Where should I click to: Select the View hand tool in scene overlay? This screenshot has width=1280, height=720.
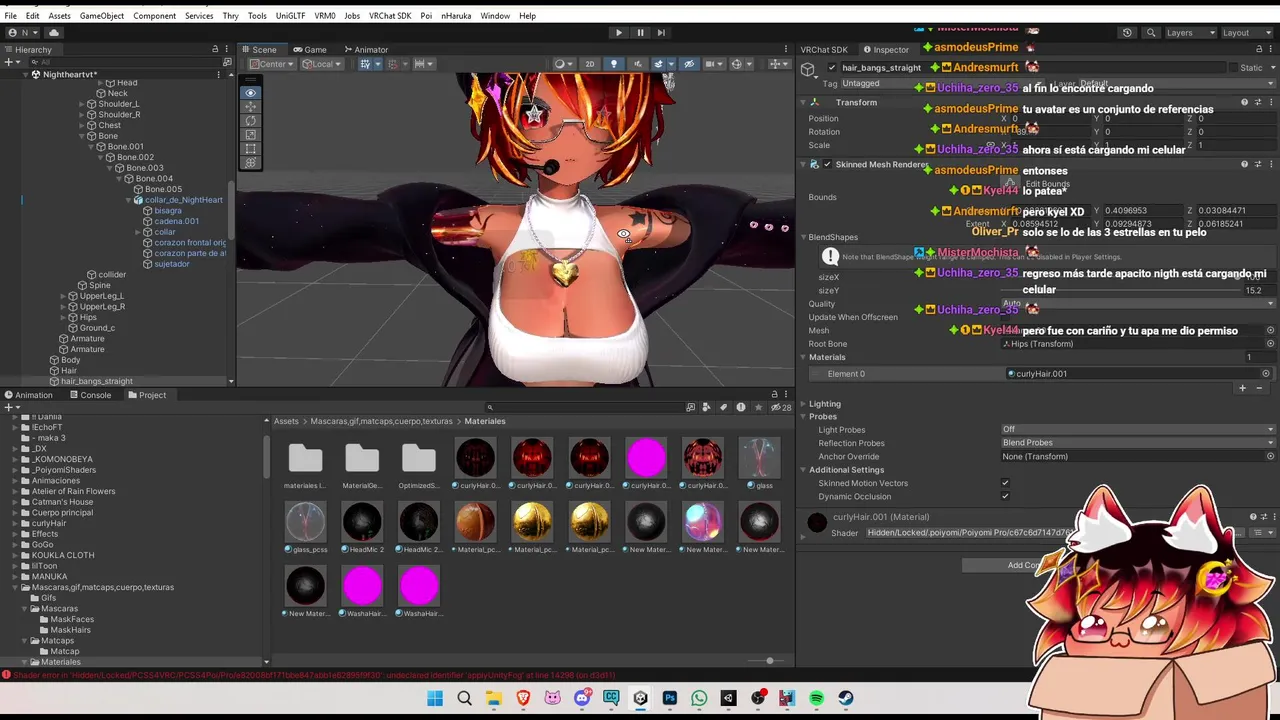click(250, 93)
